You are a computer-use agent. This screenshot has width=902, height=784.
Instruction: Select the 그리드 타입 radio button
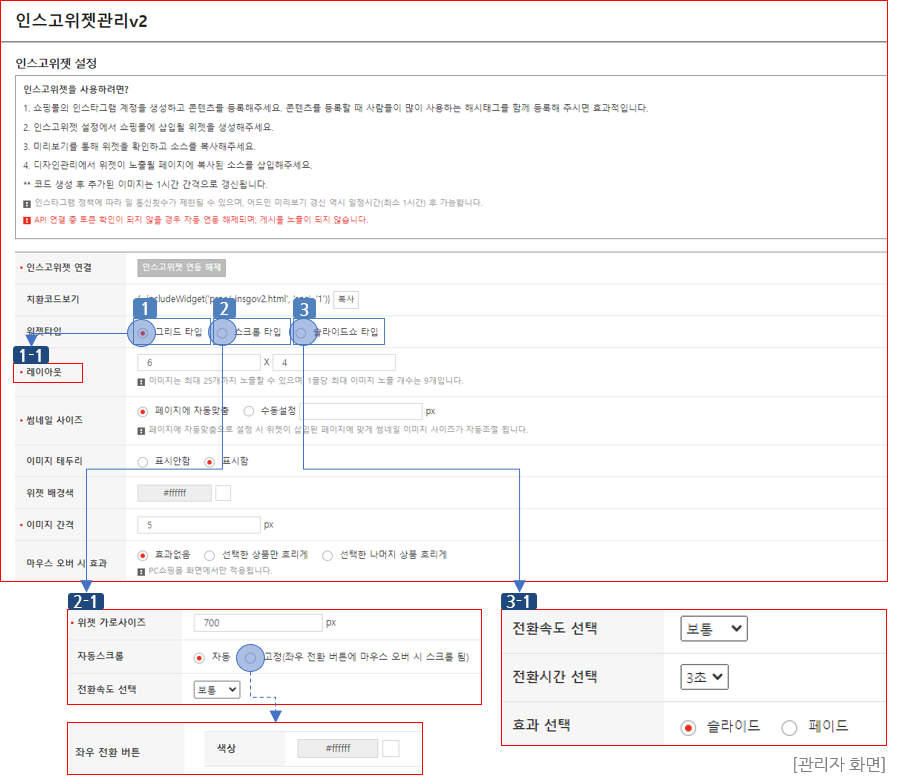pos(144,332)
